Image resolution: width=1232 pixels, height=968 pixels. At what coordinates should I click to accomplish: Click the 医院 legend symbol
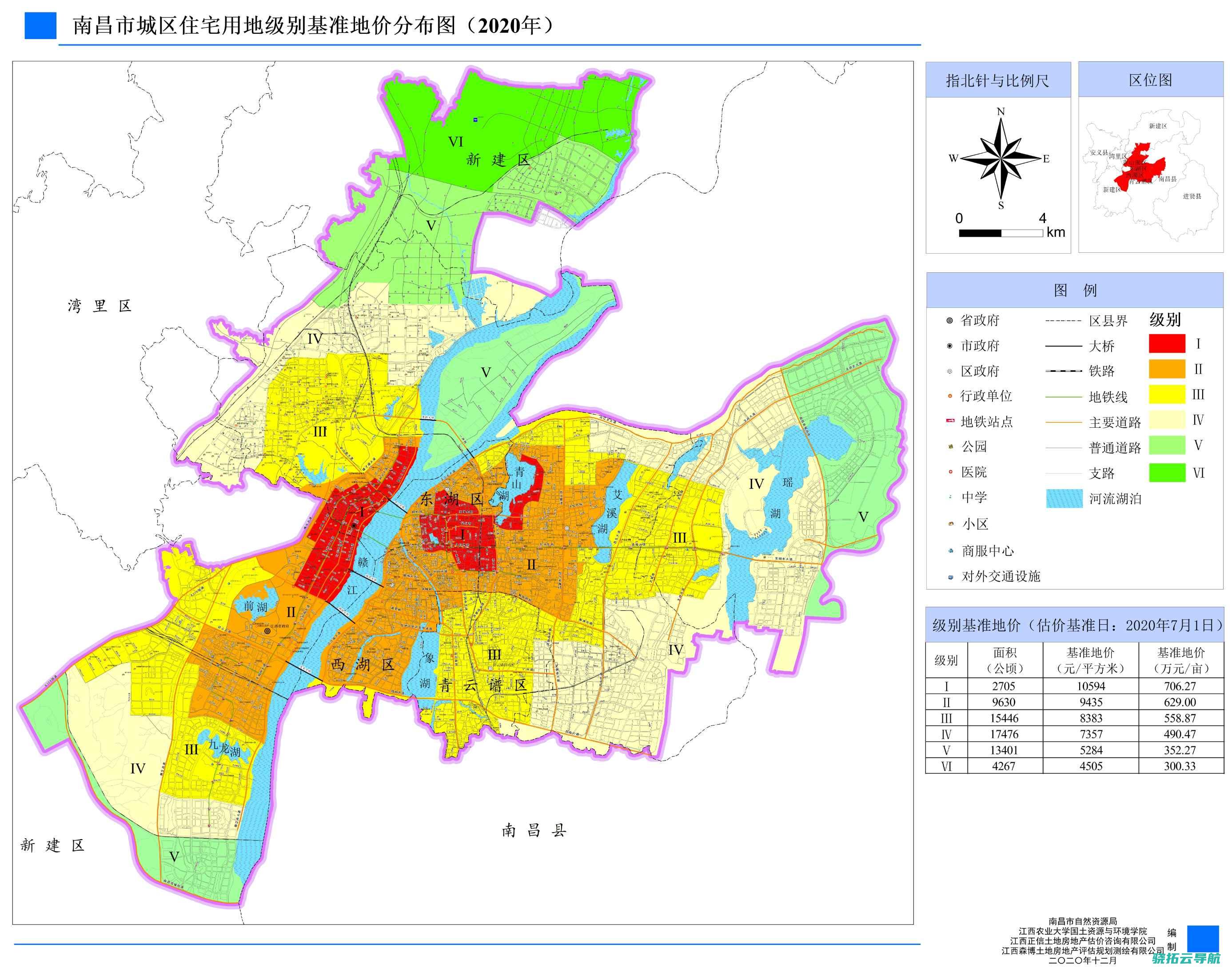click(950, 471)
